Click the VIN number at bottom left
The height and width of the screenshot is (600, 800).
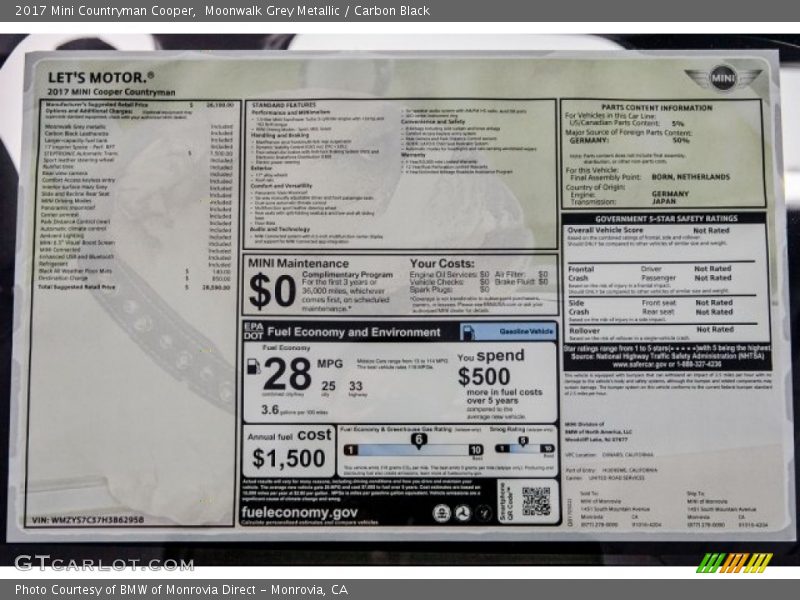(x=88, y=520)
